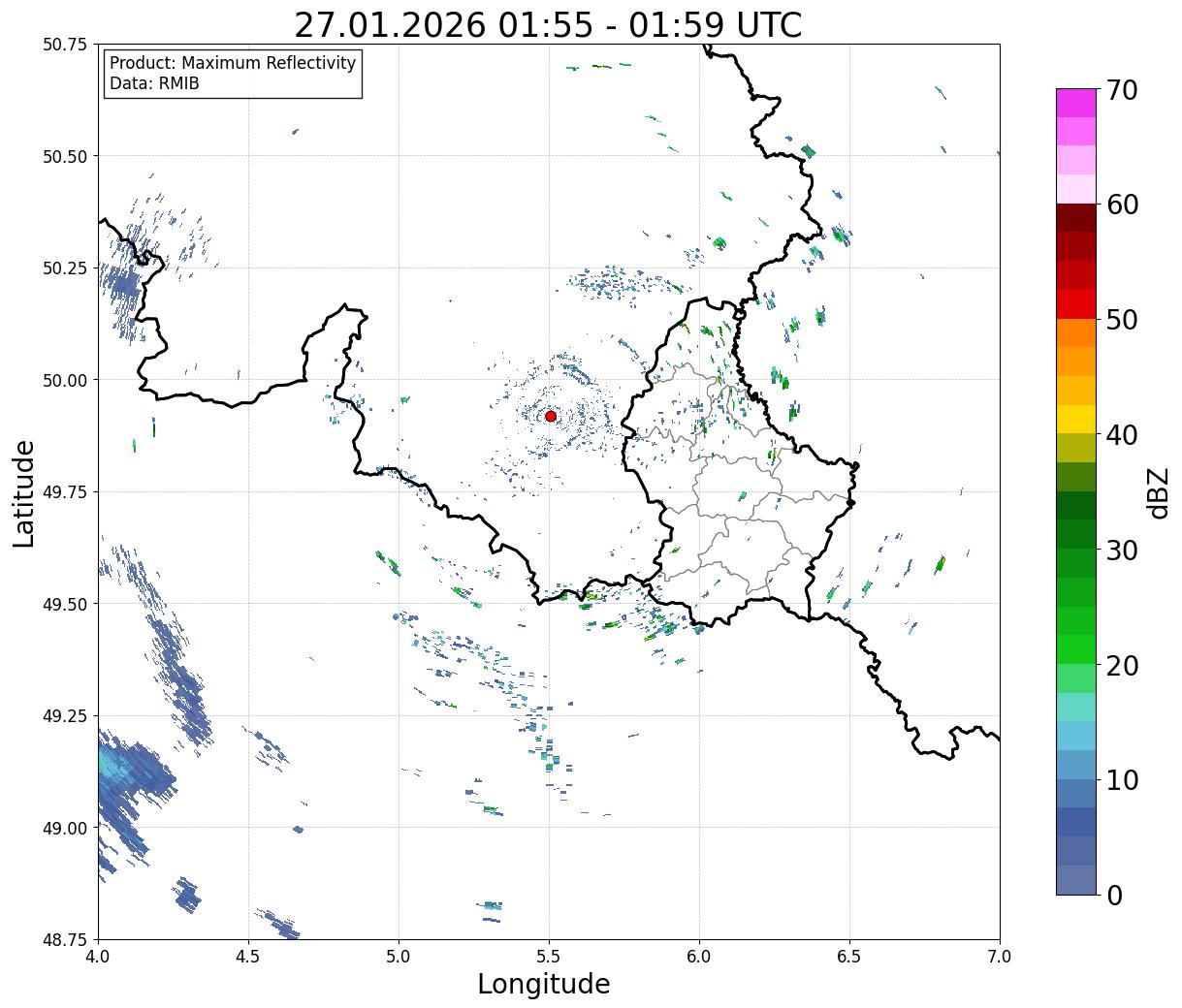Click the magenta top swatch of colorbar
Viewport: 1182px width, 1008px height.
coord(1076,103)
